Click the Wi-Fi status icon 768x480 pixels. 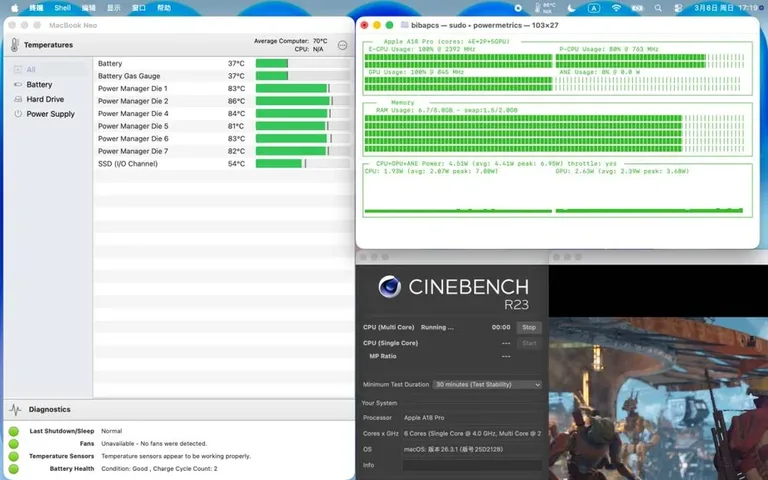pos(616,8)
